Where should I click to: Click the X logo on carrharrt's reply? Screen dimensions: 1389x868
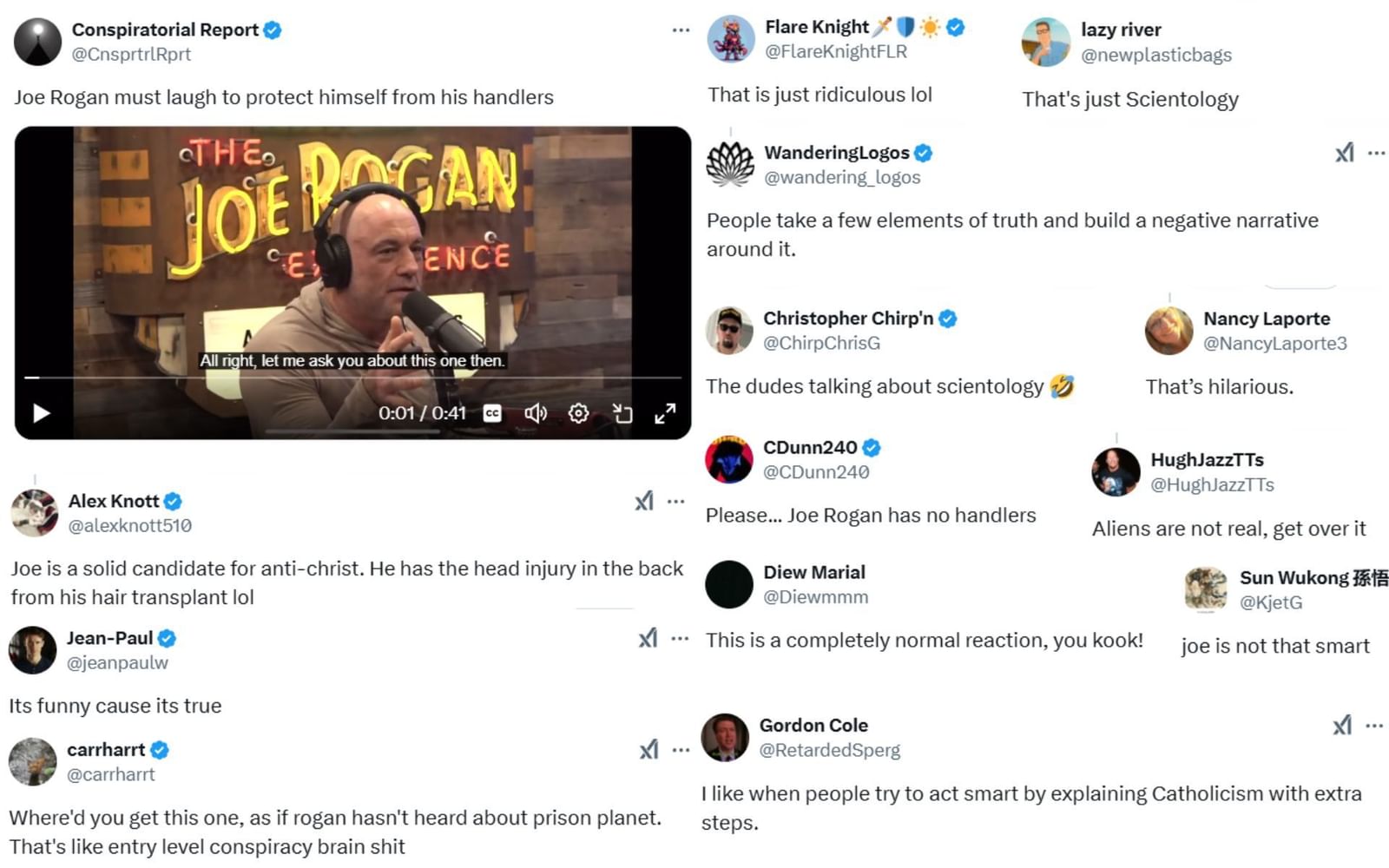(647, 749)
